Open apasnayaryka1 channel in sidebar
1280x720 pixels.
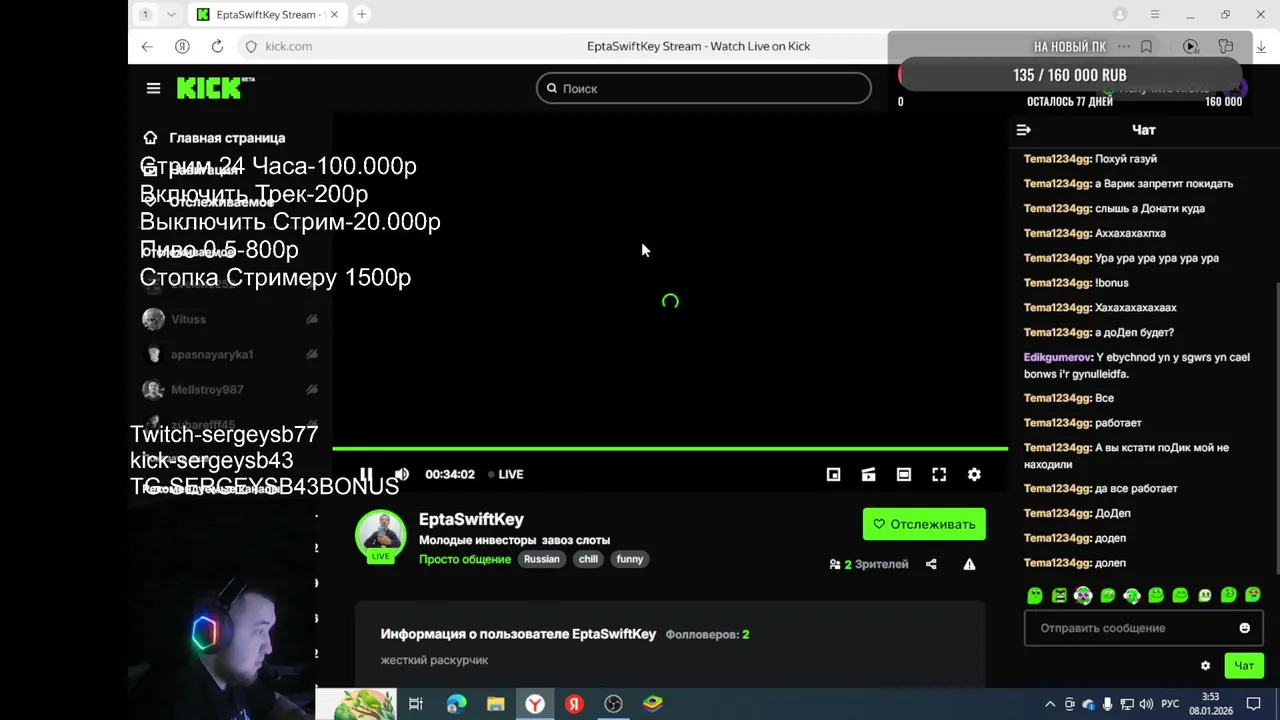coord(230,354)
